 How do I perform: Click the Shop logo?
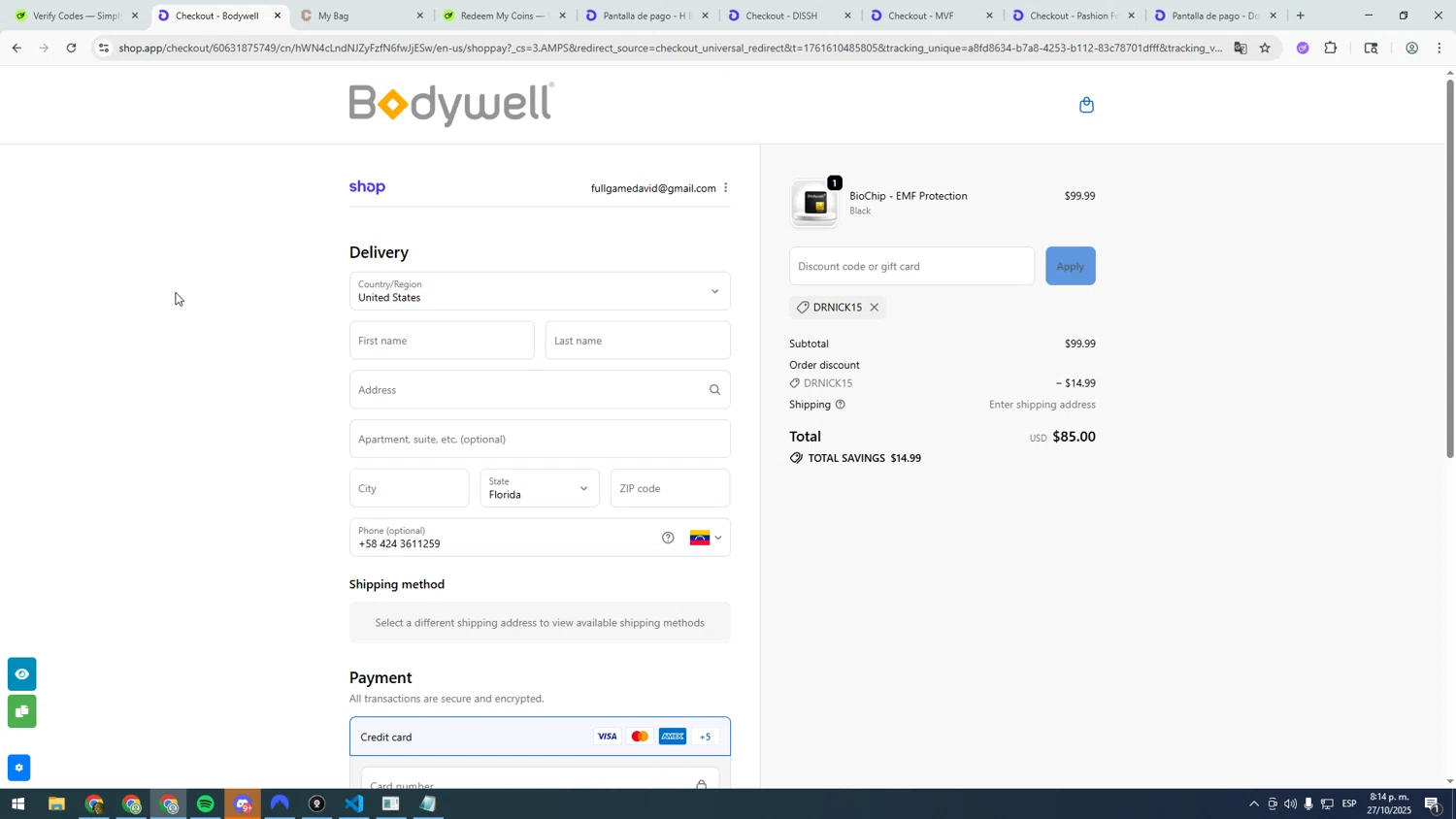(x=367, y=187)
